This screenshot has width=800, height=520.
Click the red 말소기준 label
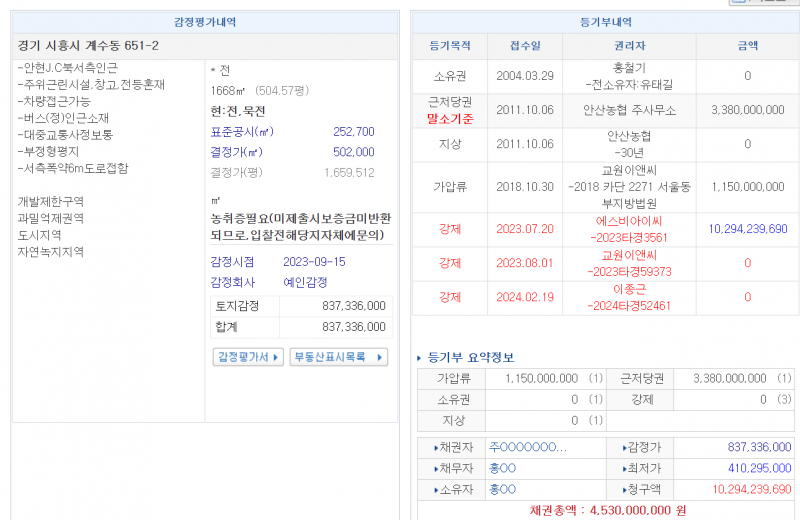[x=449, y=118]
